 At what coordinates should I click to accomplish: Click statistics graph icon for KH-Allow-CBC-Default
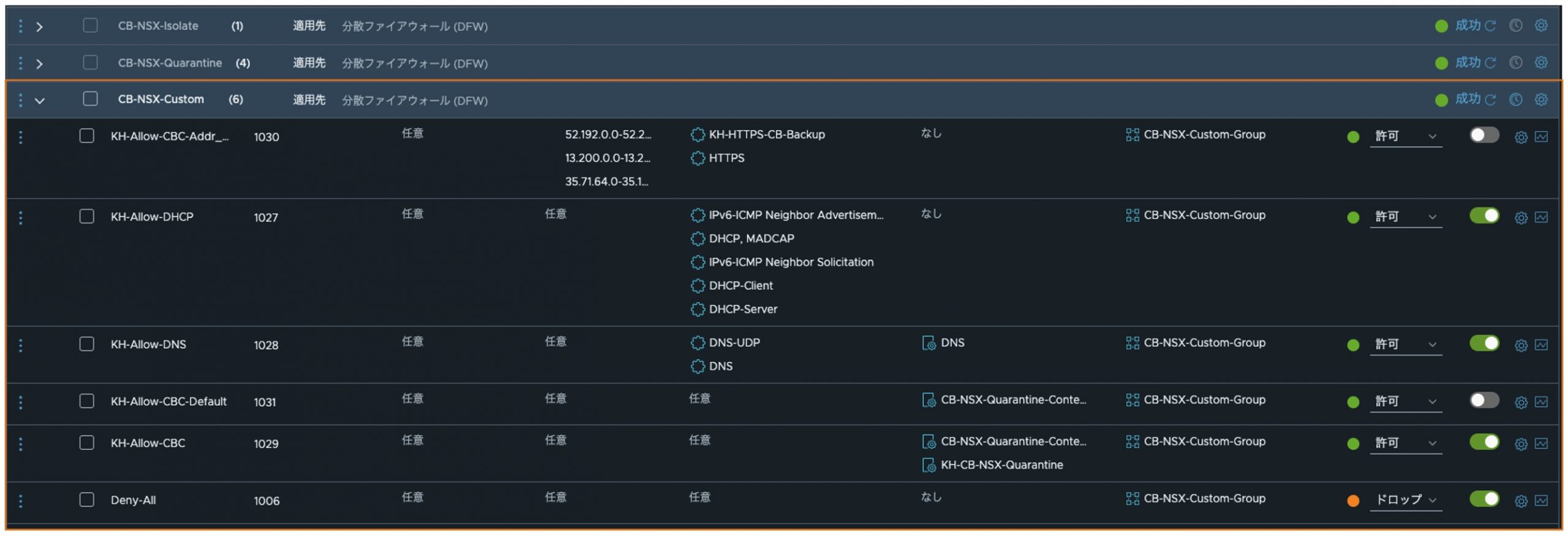pyautogui.click(x=1541, y=402)
